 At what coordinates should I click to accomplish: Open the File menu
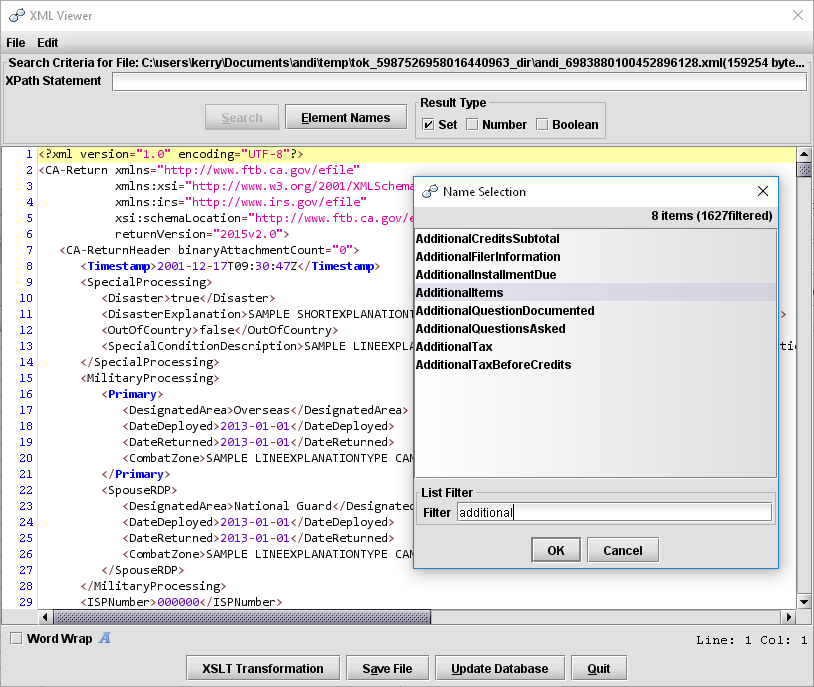pyautogui.click(x=16, y=43)
